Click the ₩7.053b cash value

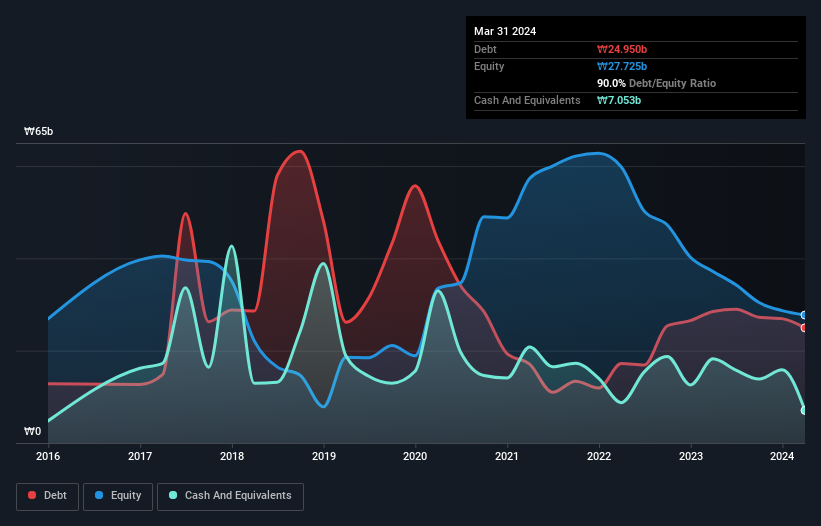(x=619, y=100)
